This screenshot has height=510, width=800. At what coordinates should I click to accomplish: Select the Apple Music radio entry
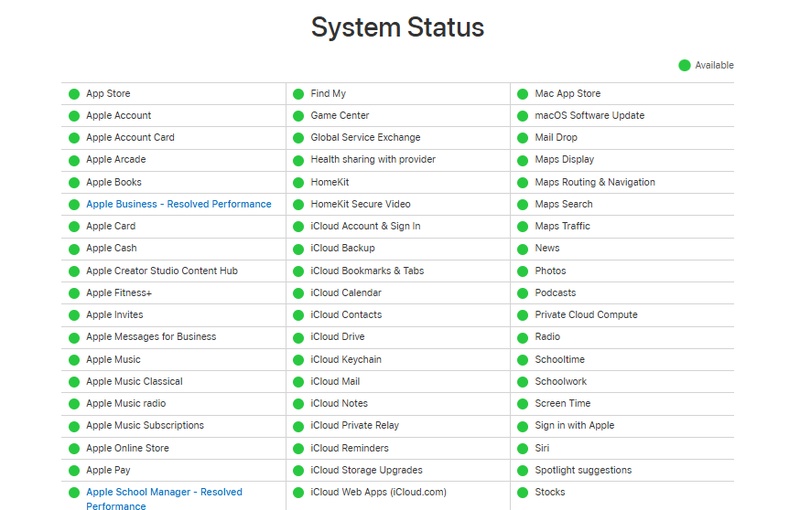tap(126, 403)
